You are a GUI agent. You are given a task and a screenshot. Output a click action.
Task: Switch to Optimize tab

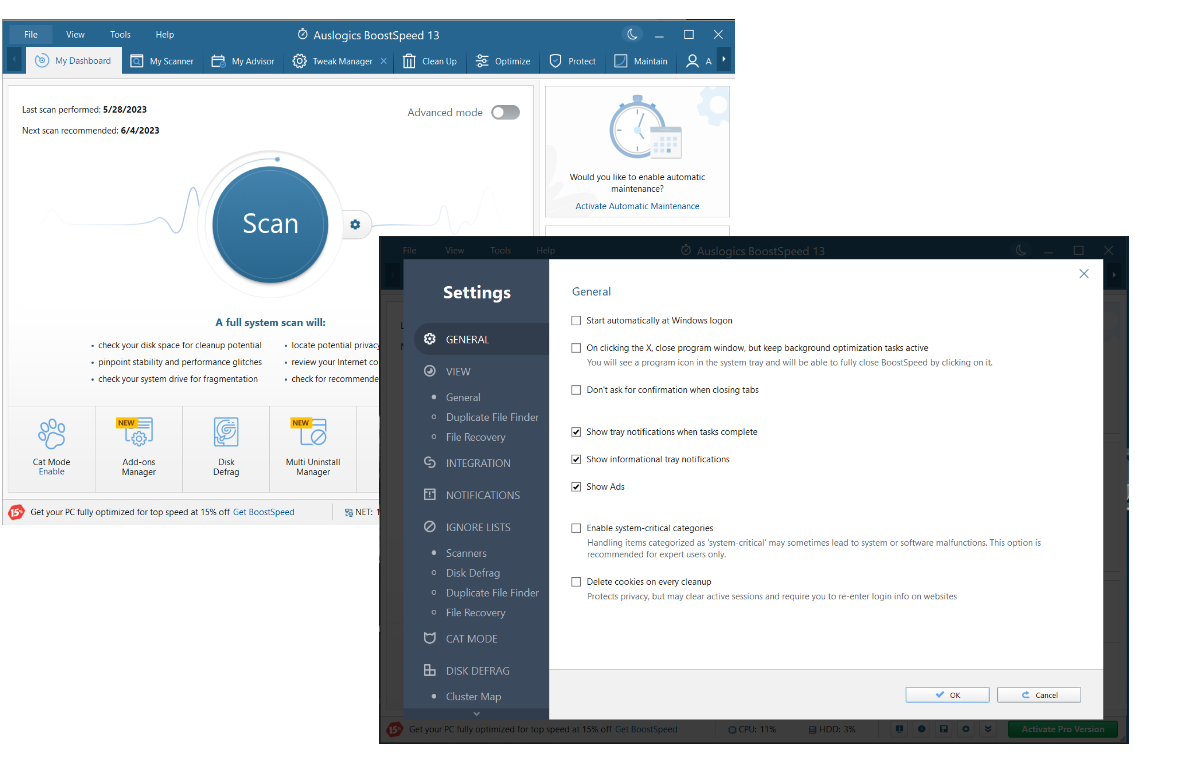(503, 61)
